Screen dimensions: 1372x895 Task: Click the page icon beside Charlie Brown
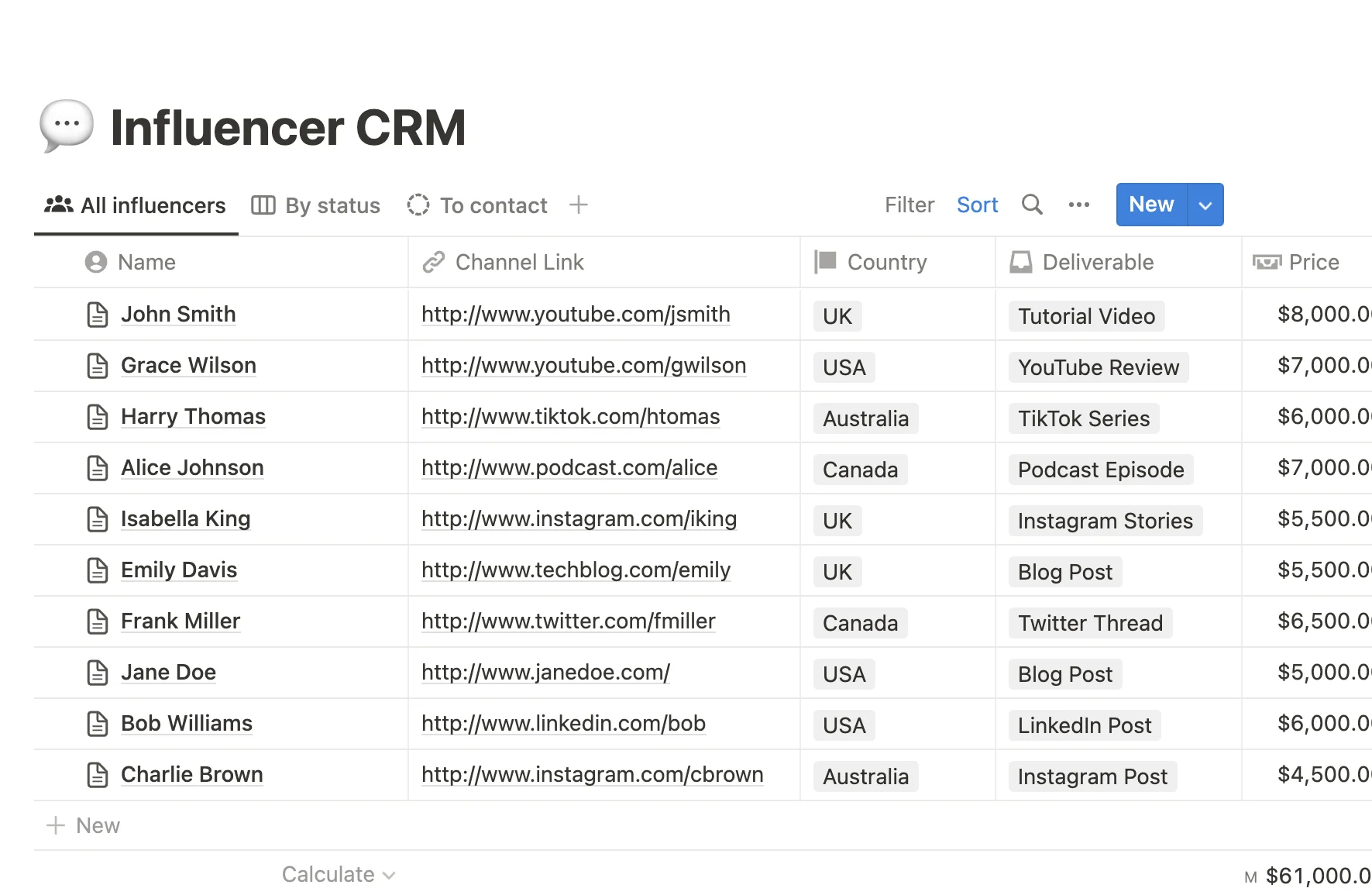[x=96, y=774]
